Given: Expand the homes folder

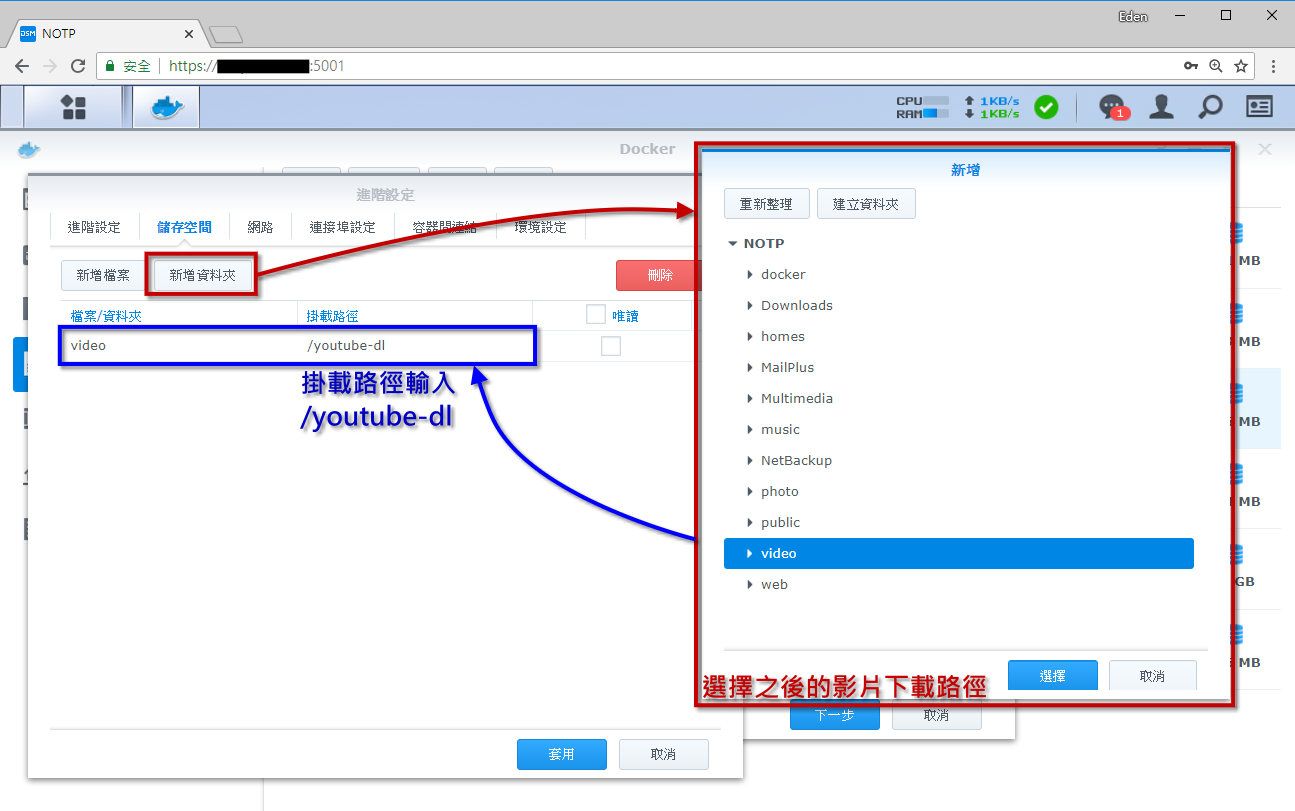Looking at the screenshot, I should (x=750, y=336).
